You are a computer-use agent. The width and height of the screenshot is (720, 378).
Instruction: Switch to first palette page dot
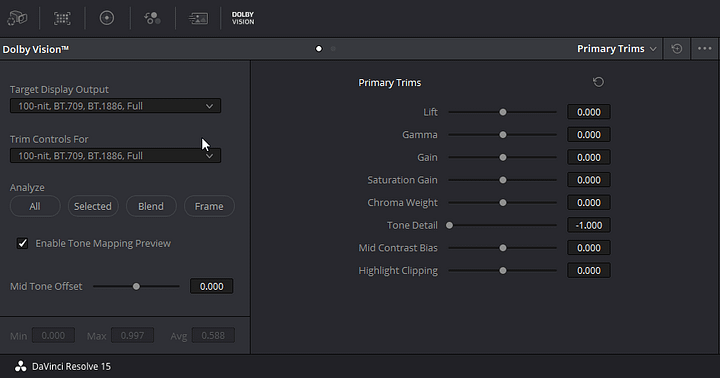coord(319,49)
